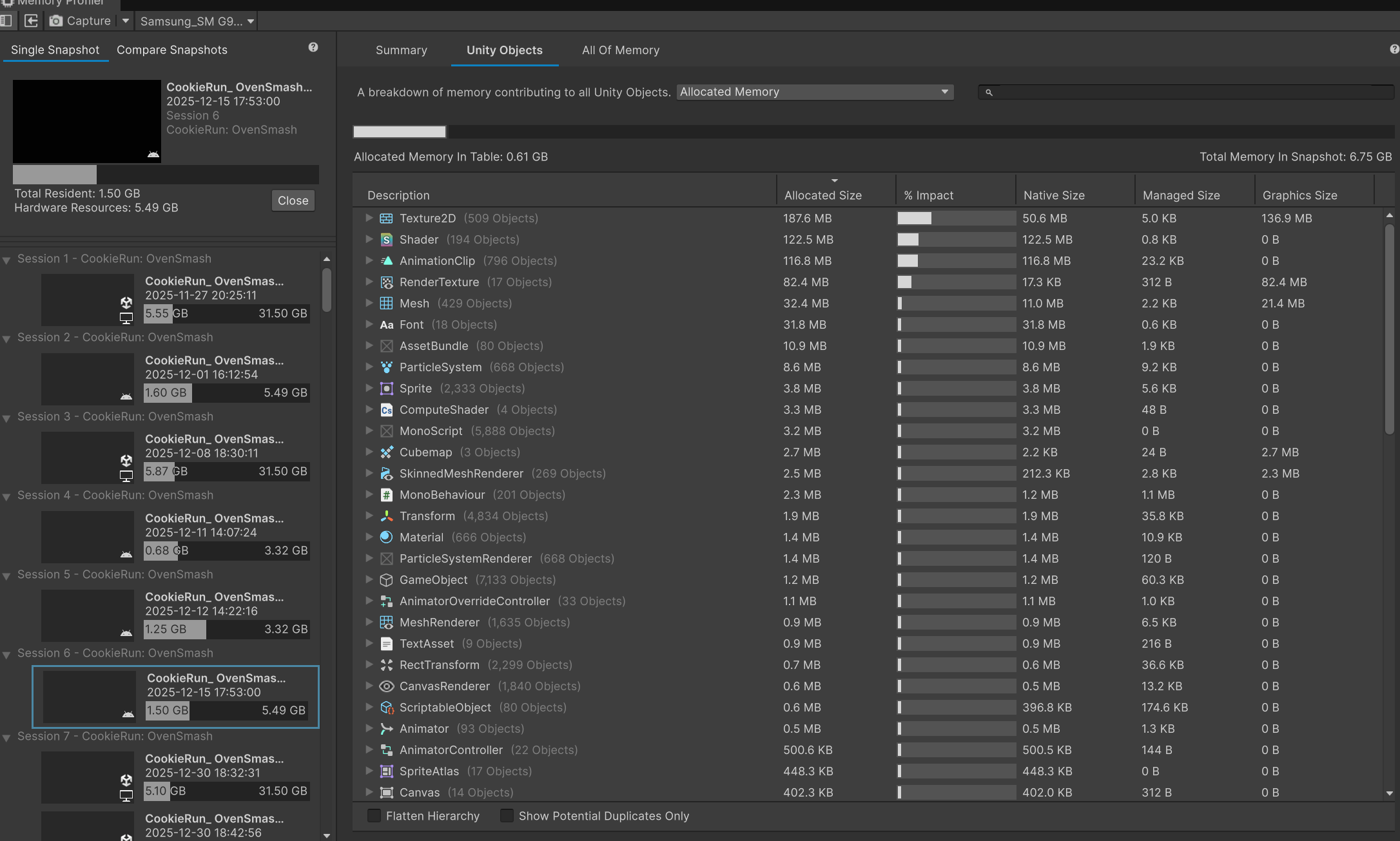Click the ComputeShader type icon
This screenshot has height=841, width=1400.
[386, 410]
